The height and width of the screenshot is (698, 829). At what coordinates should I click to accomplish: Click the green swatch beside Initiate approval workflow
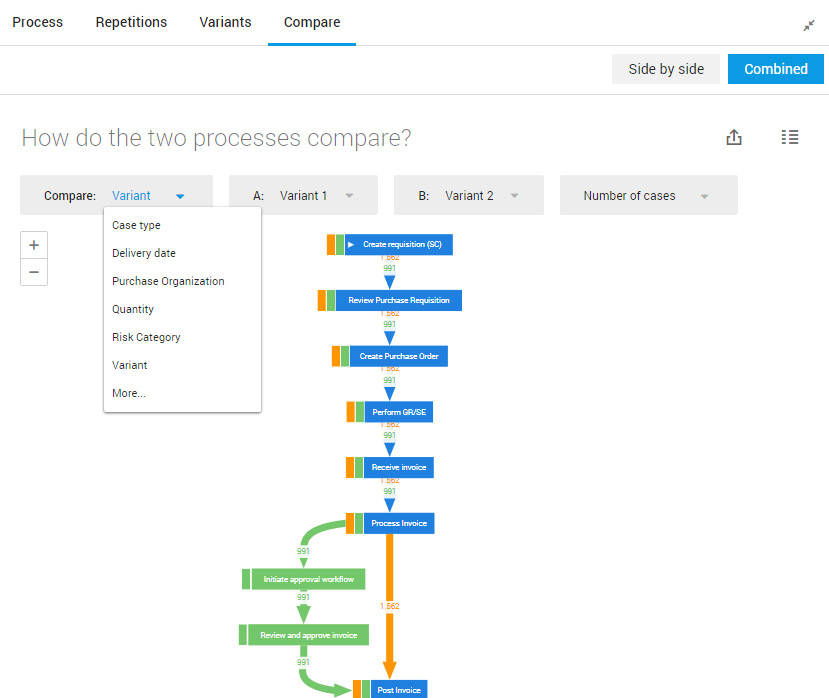pos(246,579)
